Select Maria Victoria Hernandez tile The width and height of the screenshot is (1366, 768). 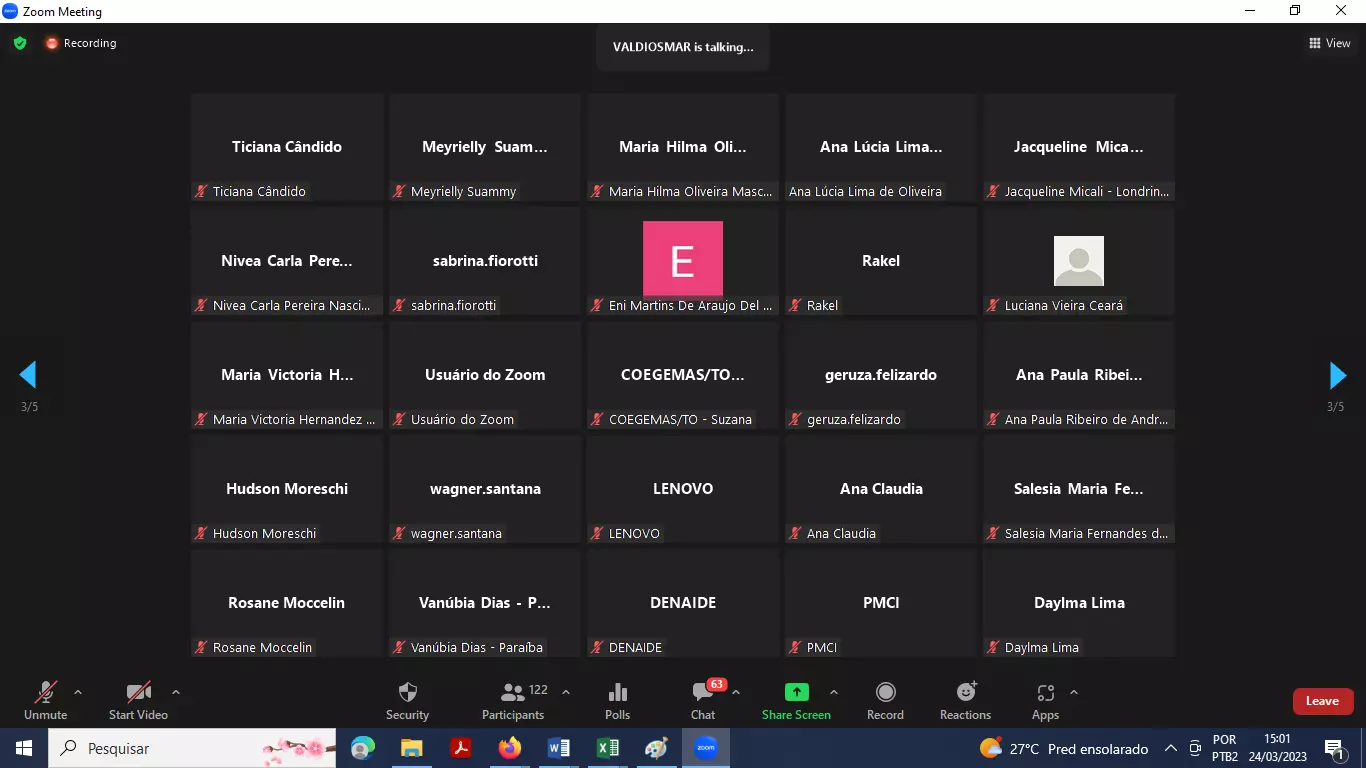click(287, 375)
